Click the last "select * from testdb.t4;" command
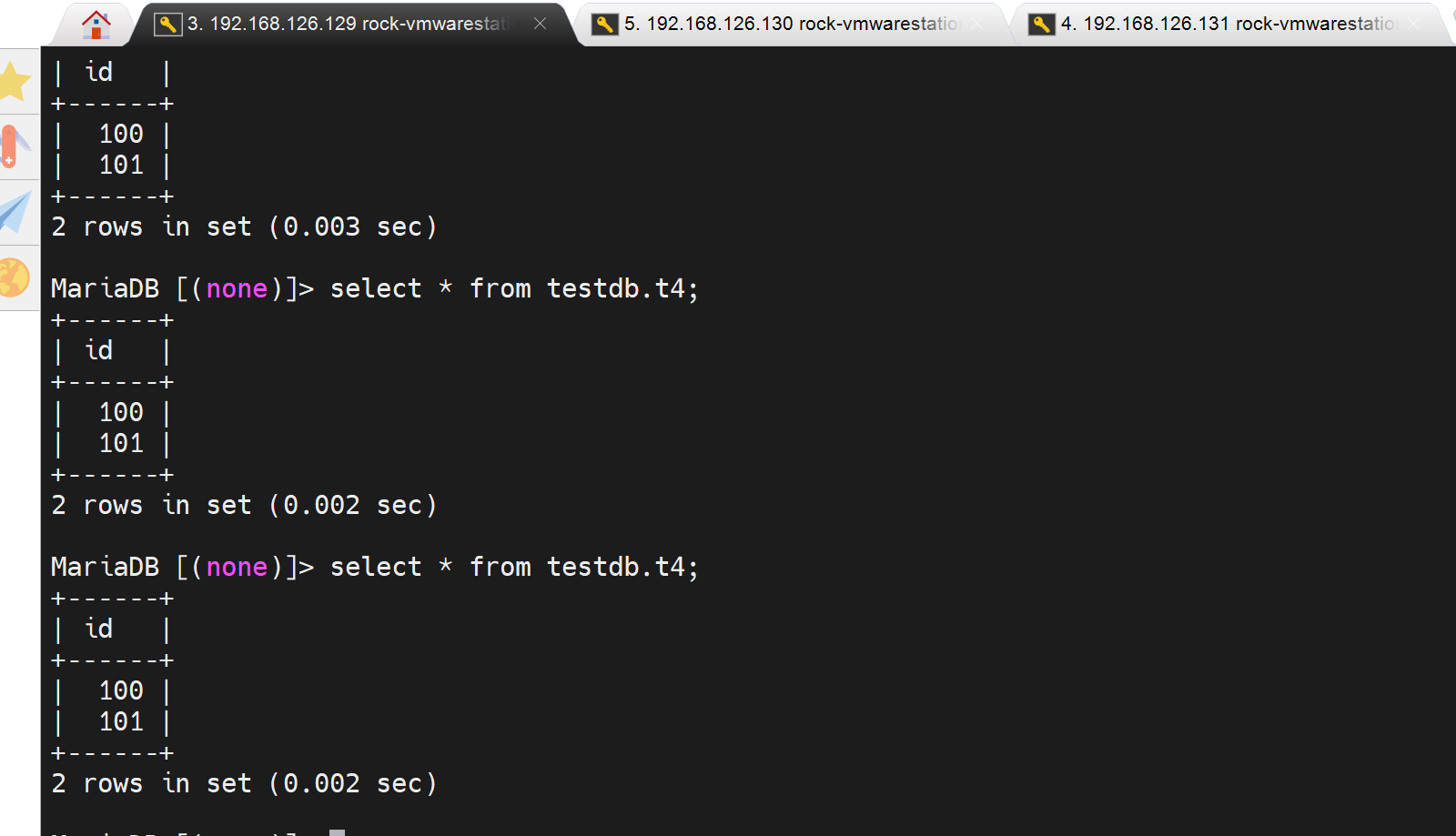The width and height of the screenshot is (1456, 836). pos(513,567)
